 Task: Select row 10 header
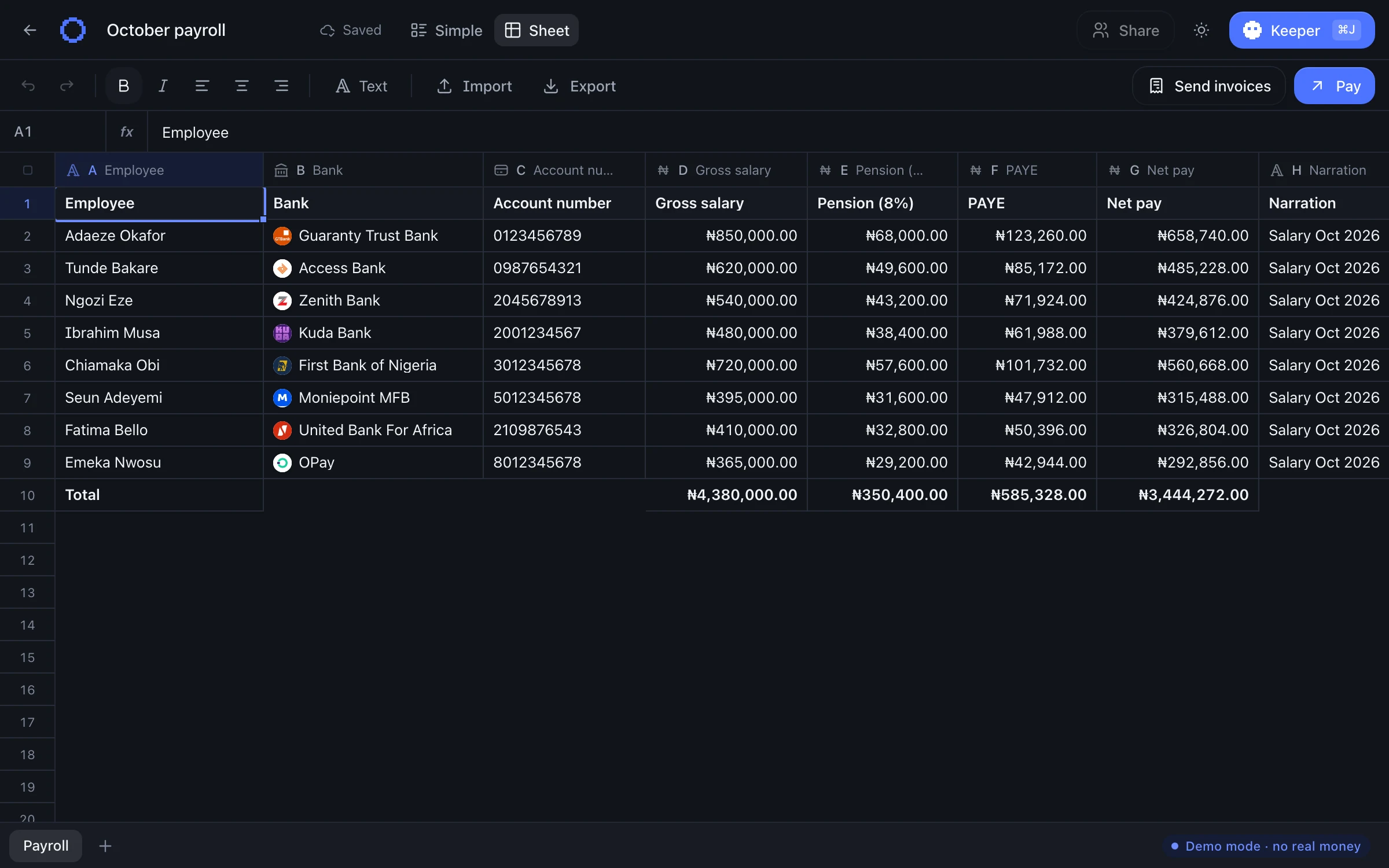(27, 495)
